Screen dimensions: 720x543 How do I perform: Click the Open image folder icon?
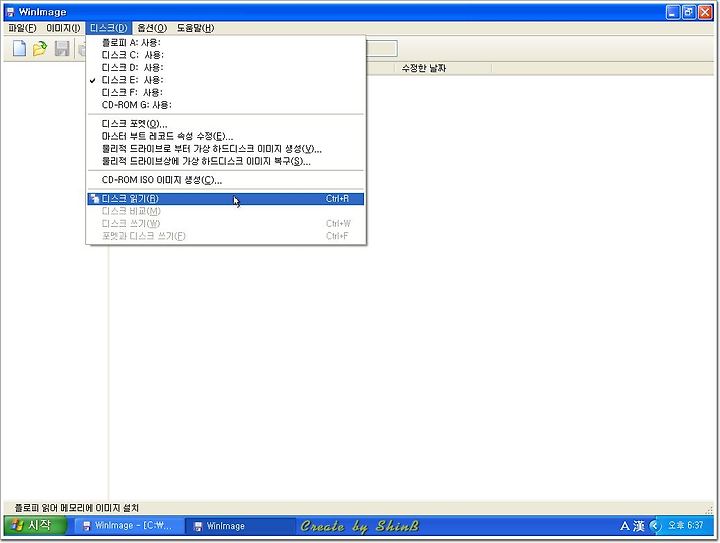[x=40, y=48]
